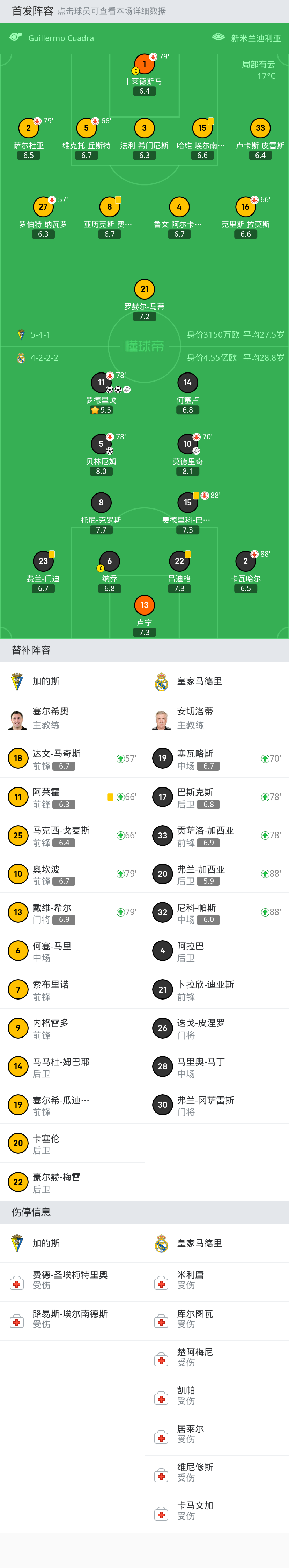289x1568 pixels.
Task: Tap 莫德里奇 number 10 jersey icon
Action: click(x=188, y=444)
